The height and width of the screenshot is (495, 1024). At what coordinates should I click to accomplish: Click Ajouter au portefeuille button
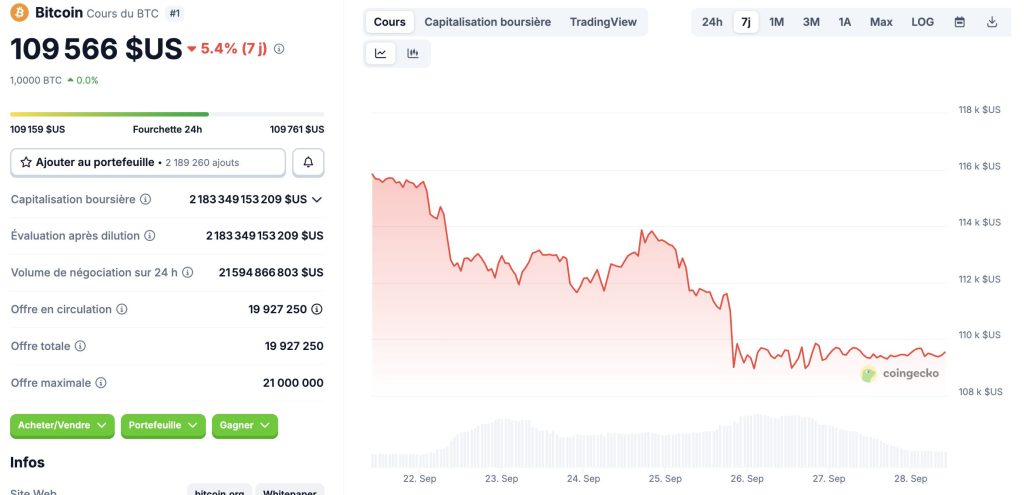(x=147, y=162)
